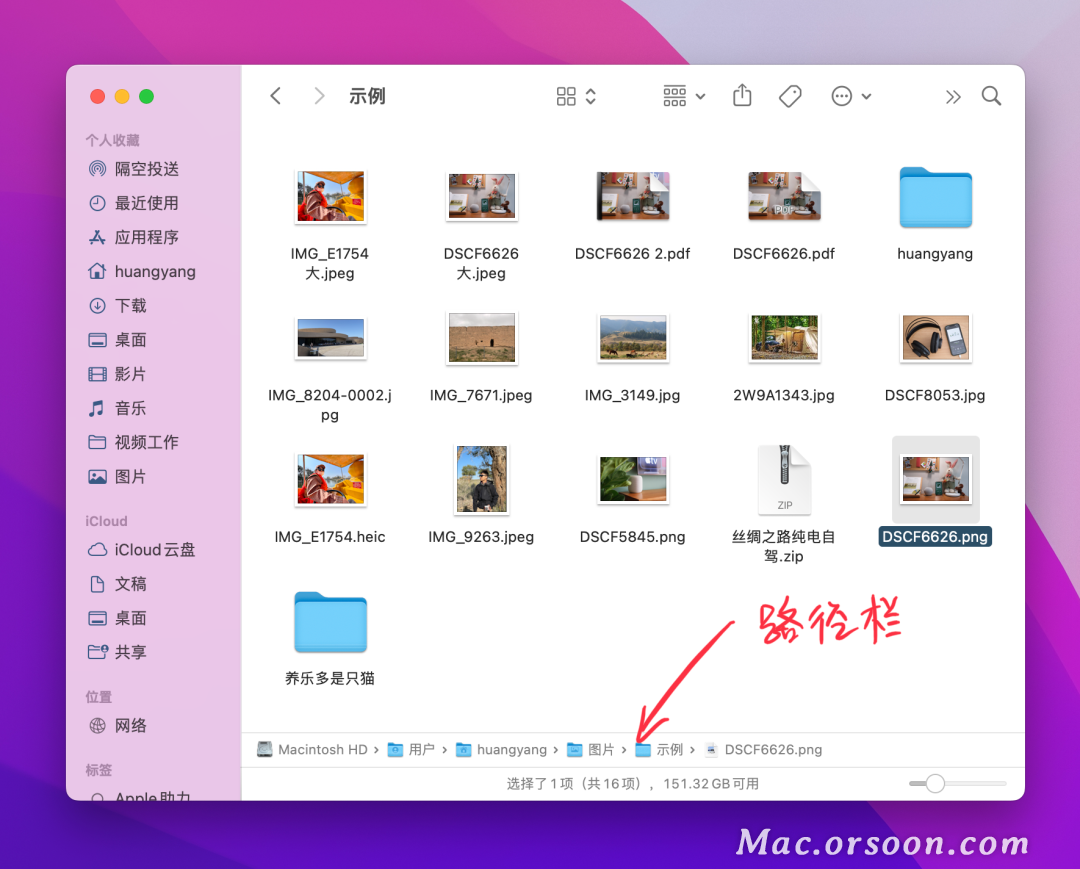Select IMG_3149.jpg thumbnail
1080x869 pixels.
(633, 338)
